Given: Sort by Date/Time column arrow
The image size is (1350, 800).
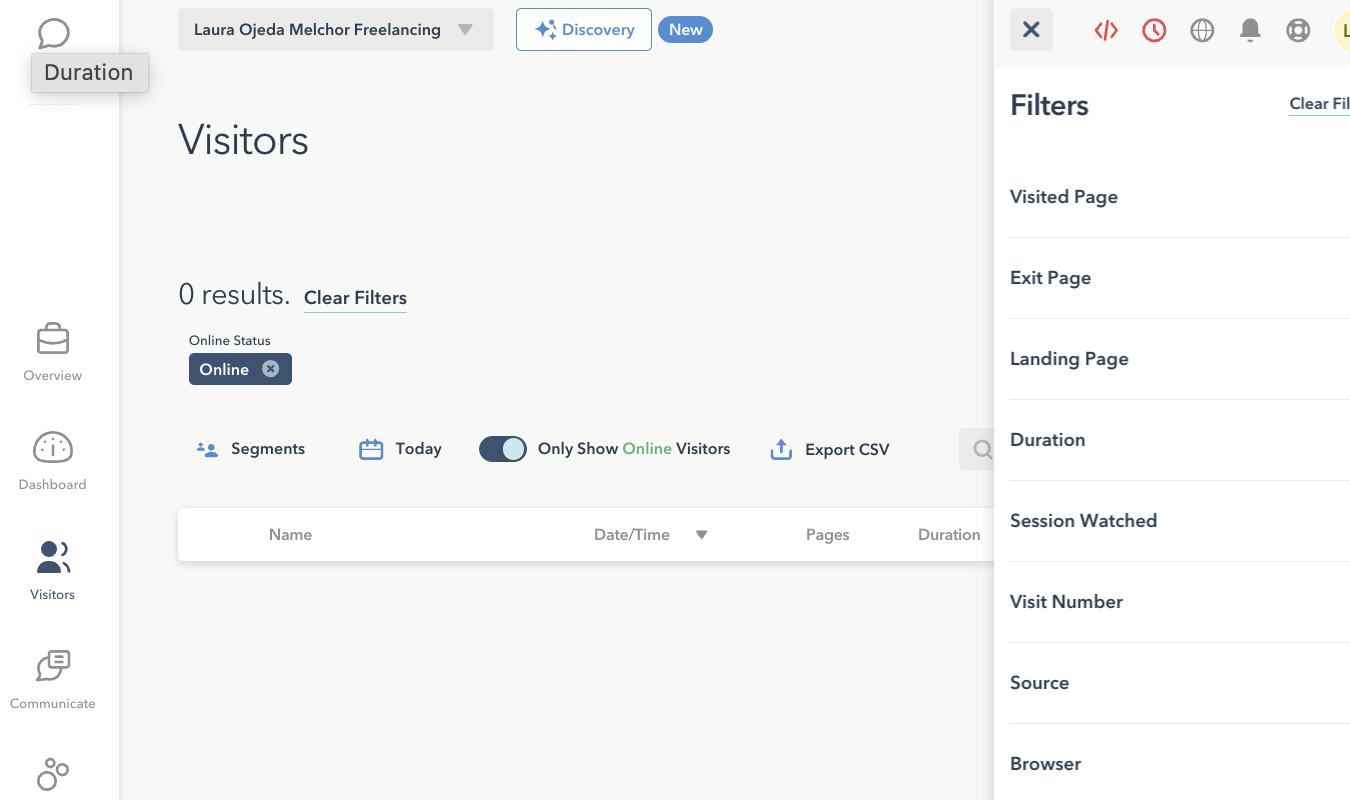Looking at the screenshot, I should (702, 535).
